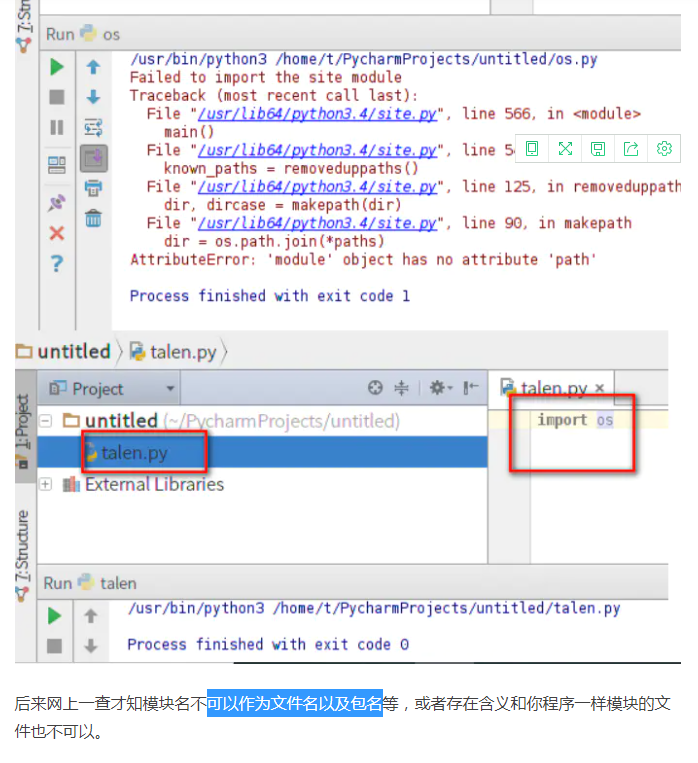The image size is (698, 763).
Task: Click the first green overlay icon on image
Action: coord(532,148)
